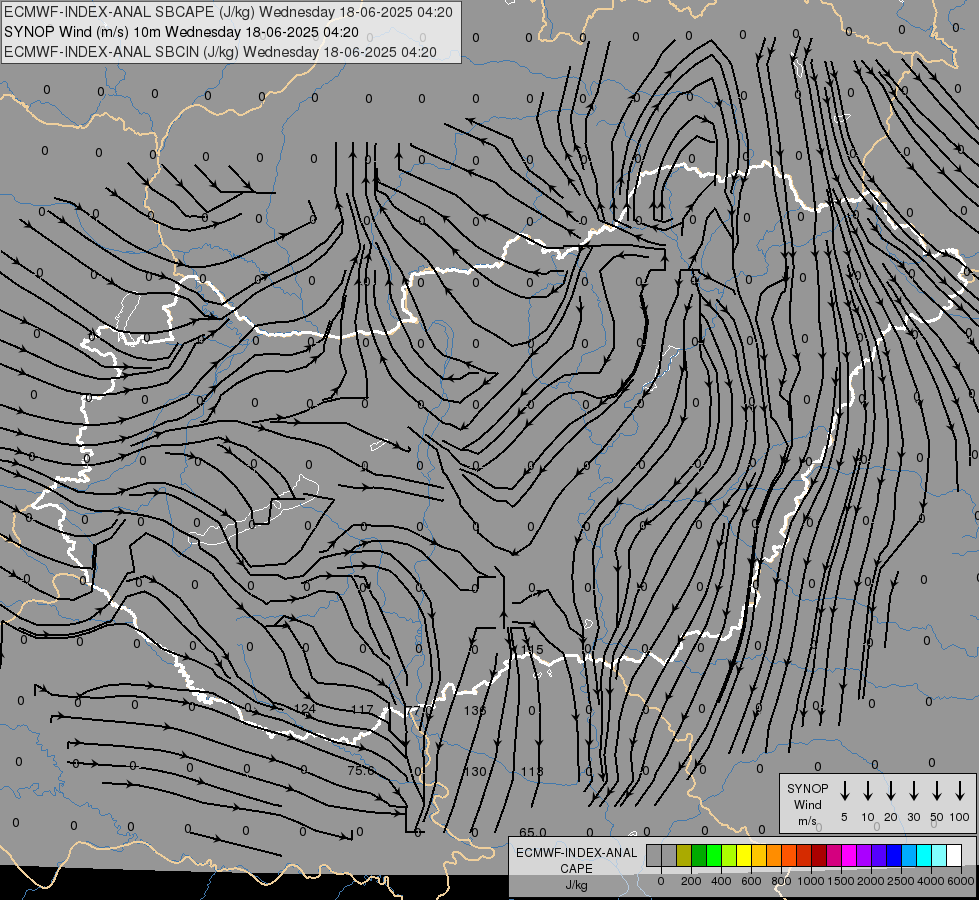Click the wind arrow above the 10 label
Viewport: 979px width, 900px height.
pos(868,791)
